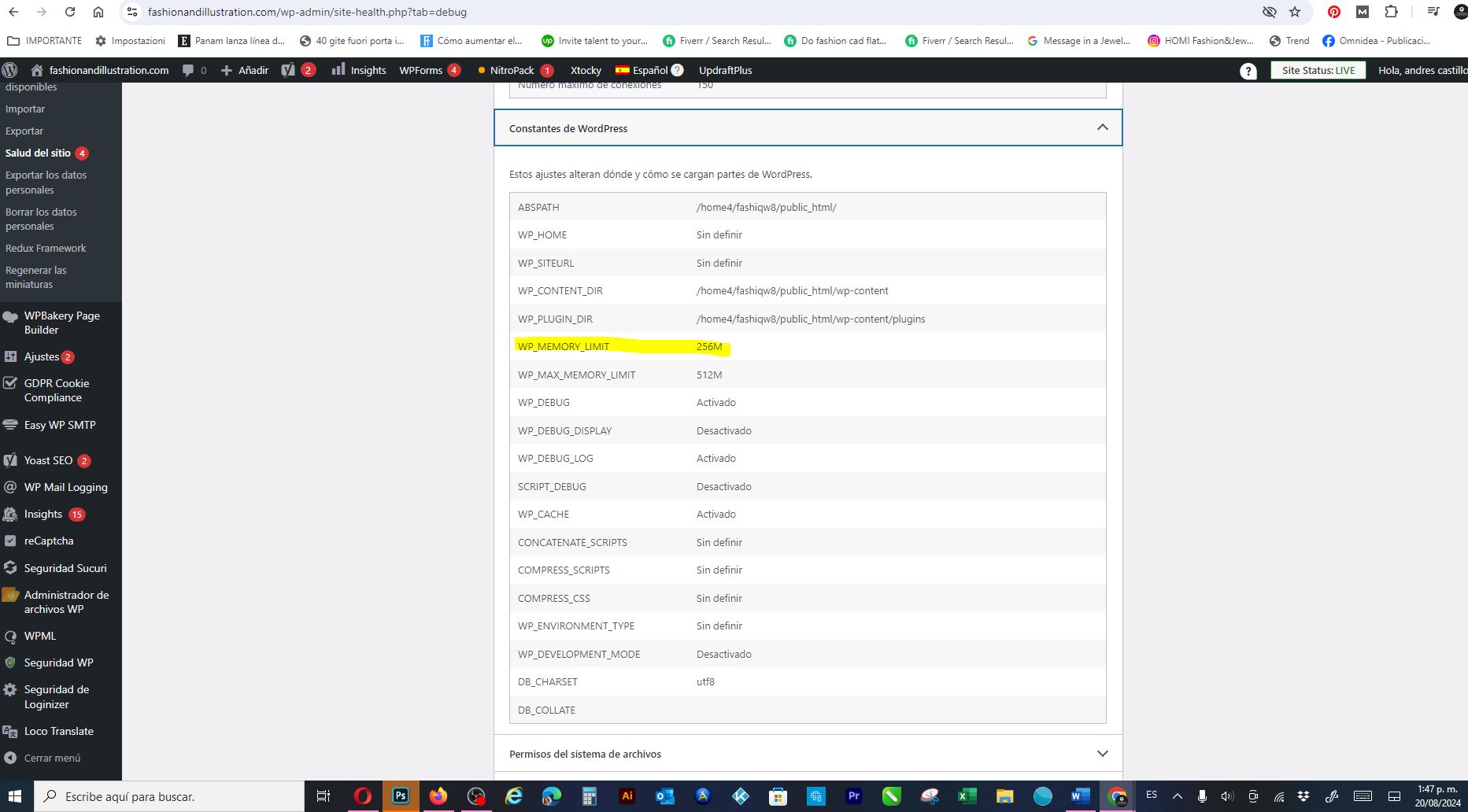This screenshot has width=1468, height=812.
Task: Open Illustrator from the taskbar
Action: coord(627,796)
